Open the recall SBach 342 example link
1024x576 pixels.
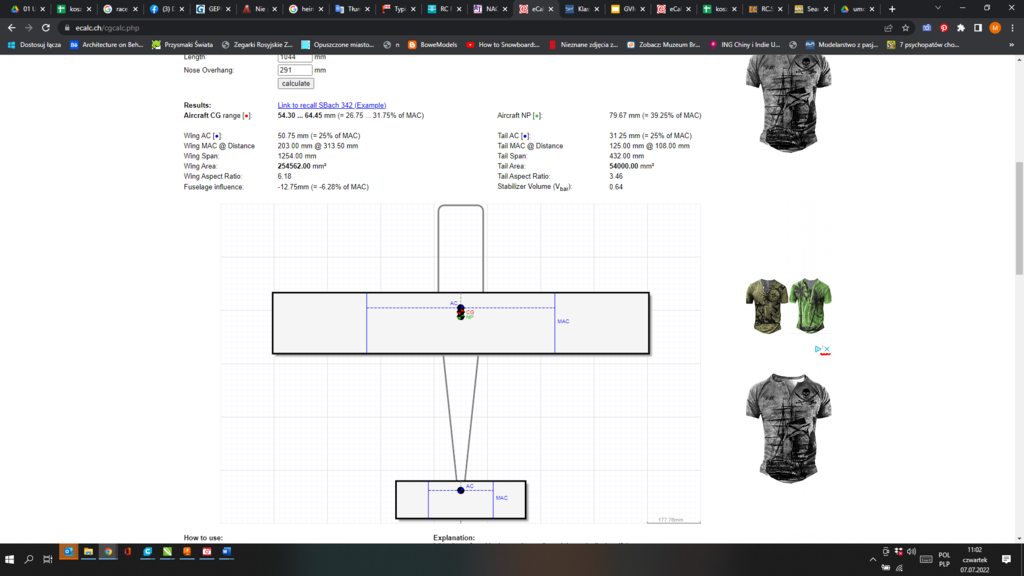[331, 105]
